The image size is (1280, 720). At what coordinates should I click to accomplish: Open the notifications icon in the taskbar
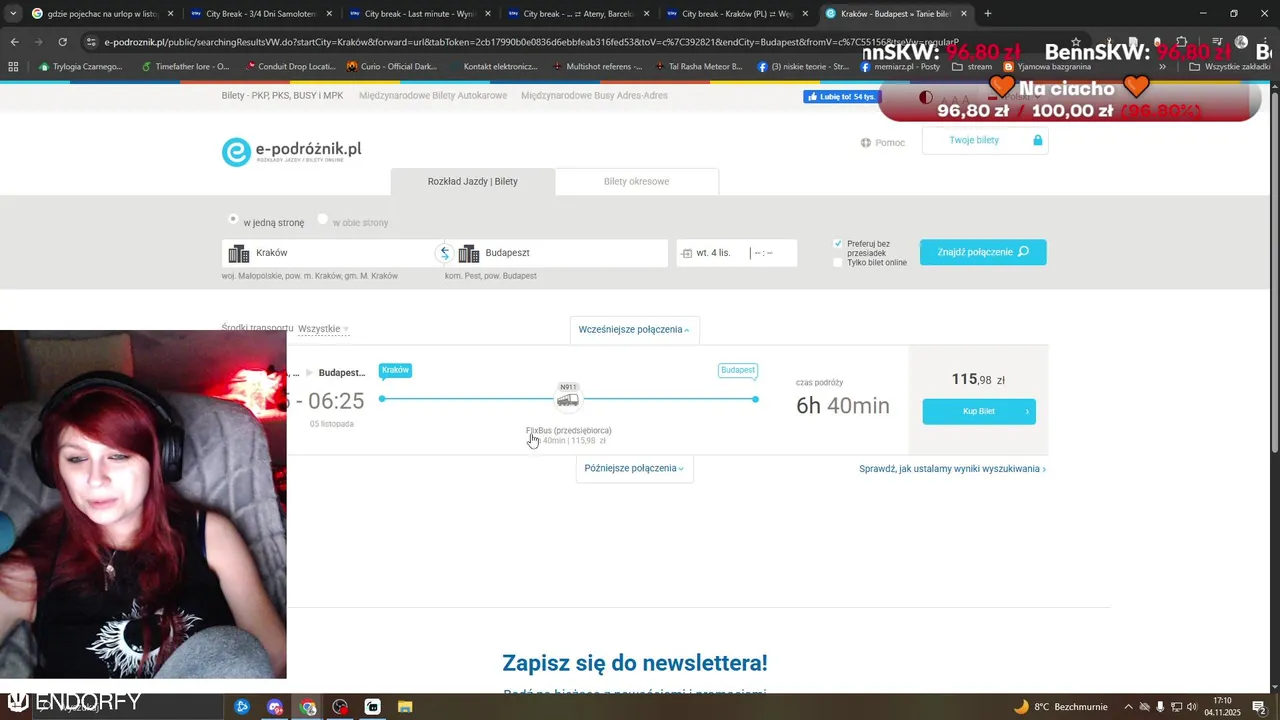tap(1259, 707)
